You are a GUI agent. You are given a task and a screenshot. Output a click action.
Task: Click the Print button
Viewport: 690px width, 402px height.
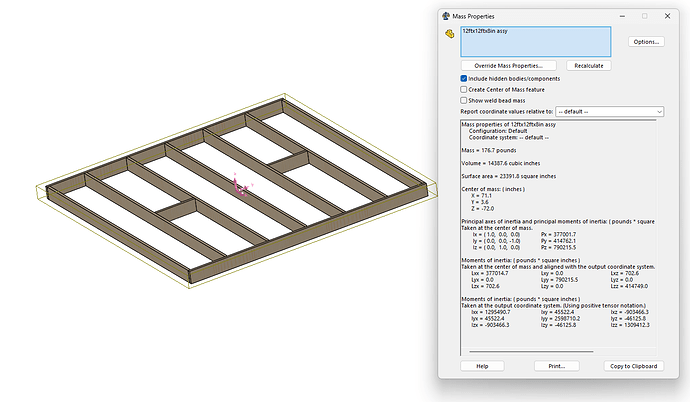point(556,366)
